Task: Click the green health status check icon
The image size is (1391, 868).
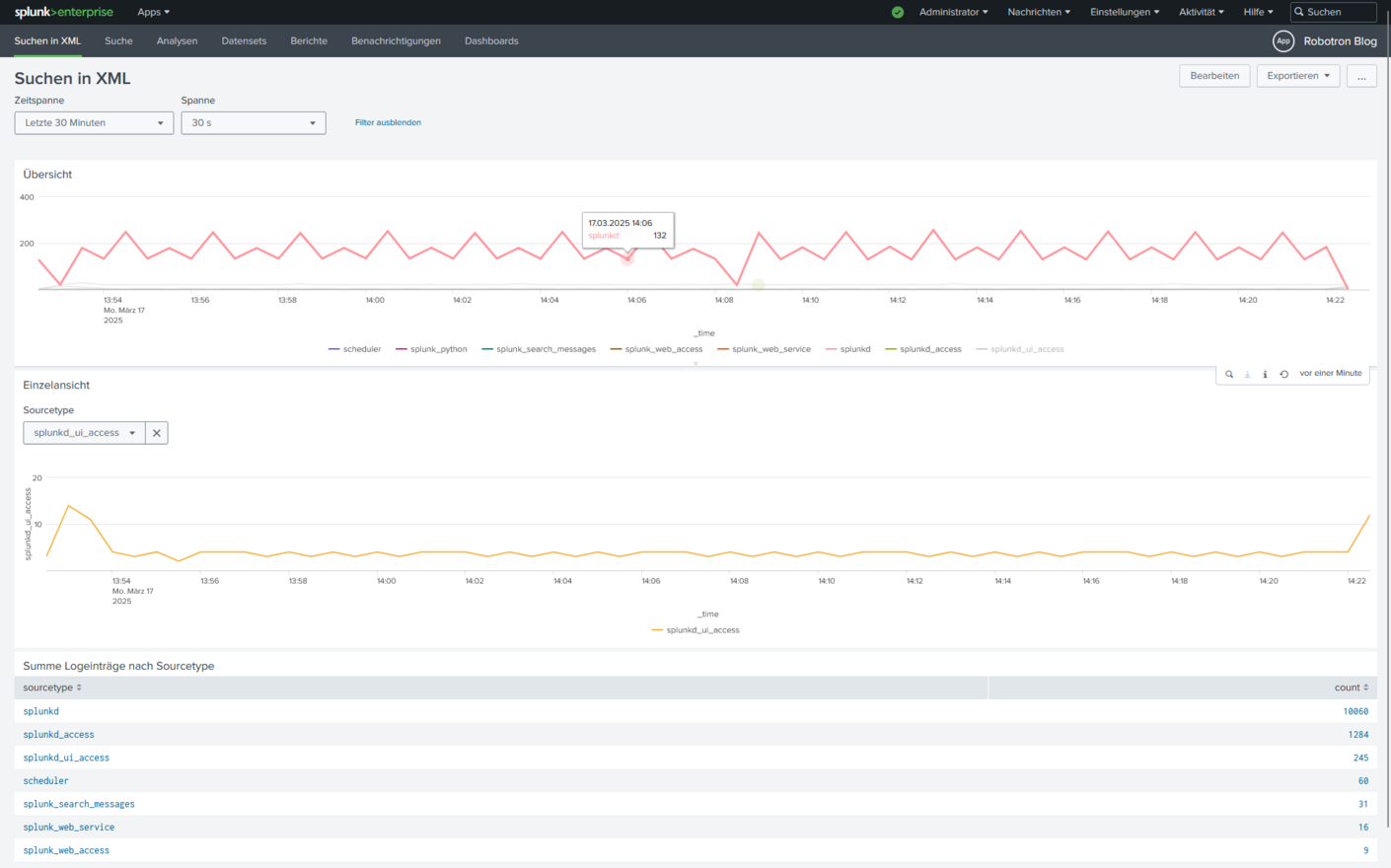Action: [x=898, y=12]
